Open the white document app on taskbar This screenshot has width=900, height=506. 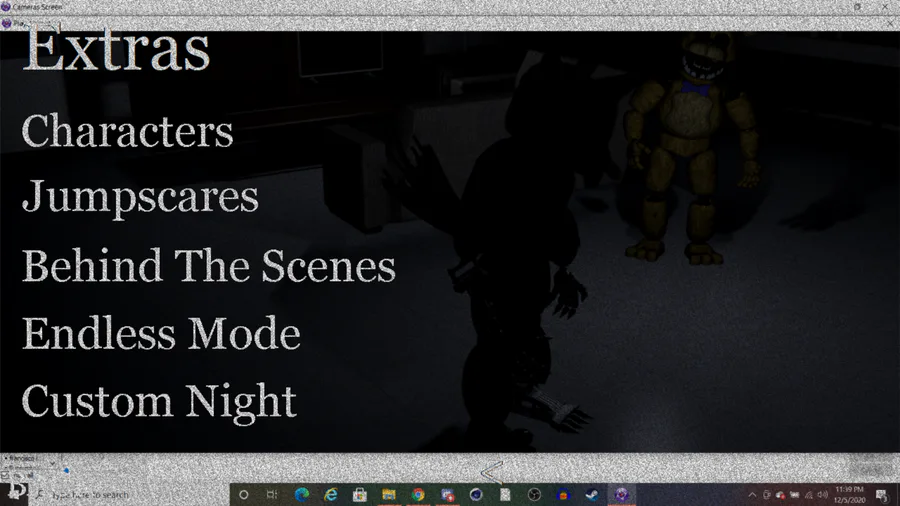(x=505, y=495)
